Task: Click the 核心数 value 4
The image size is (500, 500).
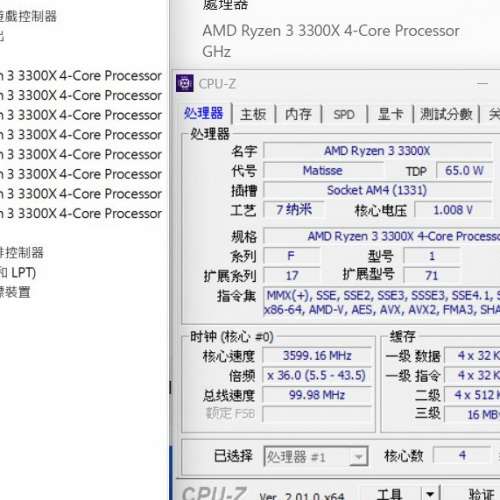Action: [462, 455]
